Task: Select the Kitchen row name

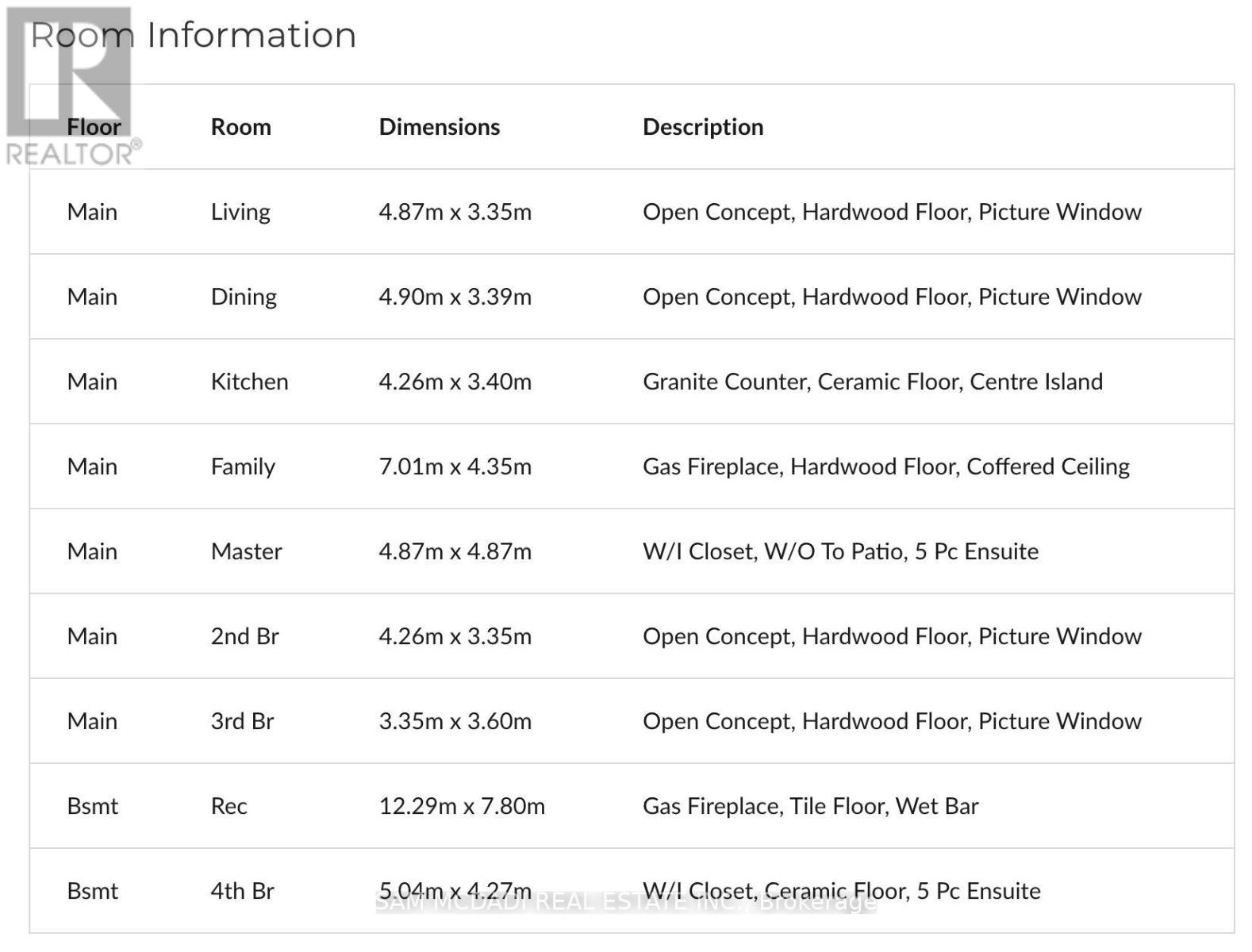Action: [249, 382]
